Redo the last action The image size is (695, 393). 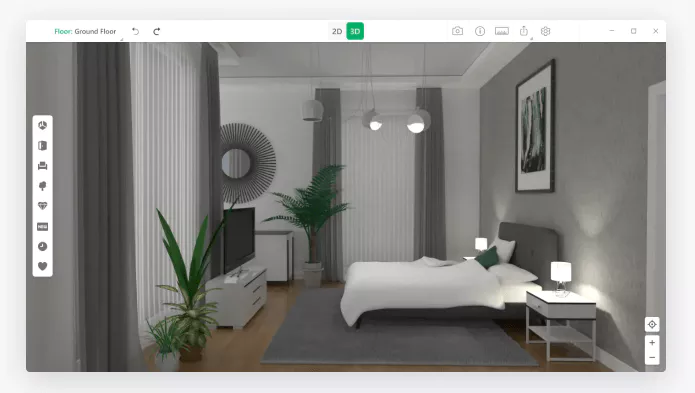click(156, 31)
